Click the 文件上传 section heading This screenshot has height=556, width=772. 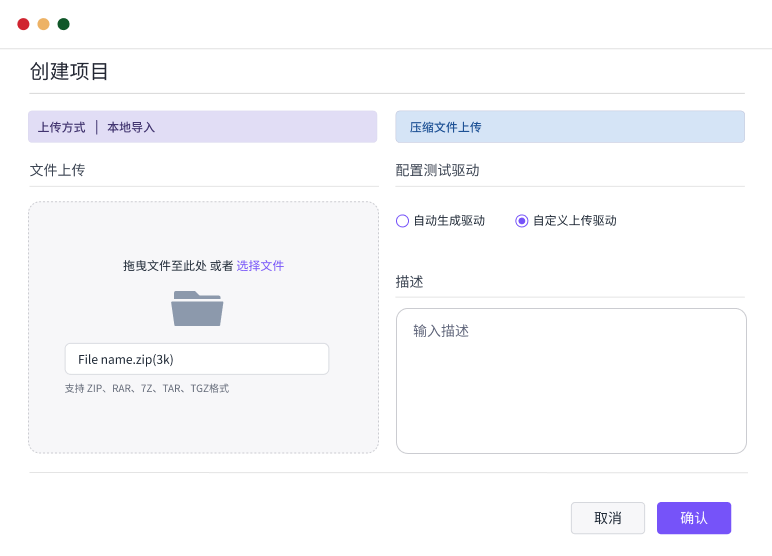57,170
